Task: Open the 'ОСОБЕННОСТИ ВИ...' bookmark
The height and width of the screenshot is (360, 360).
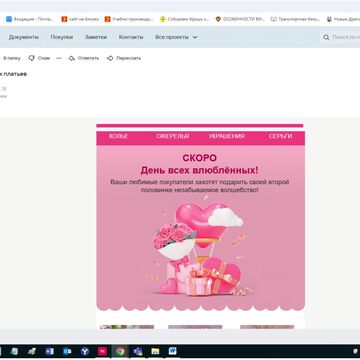Action: 240,19
